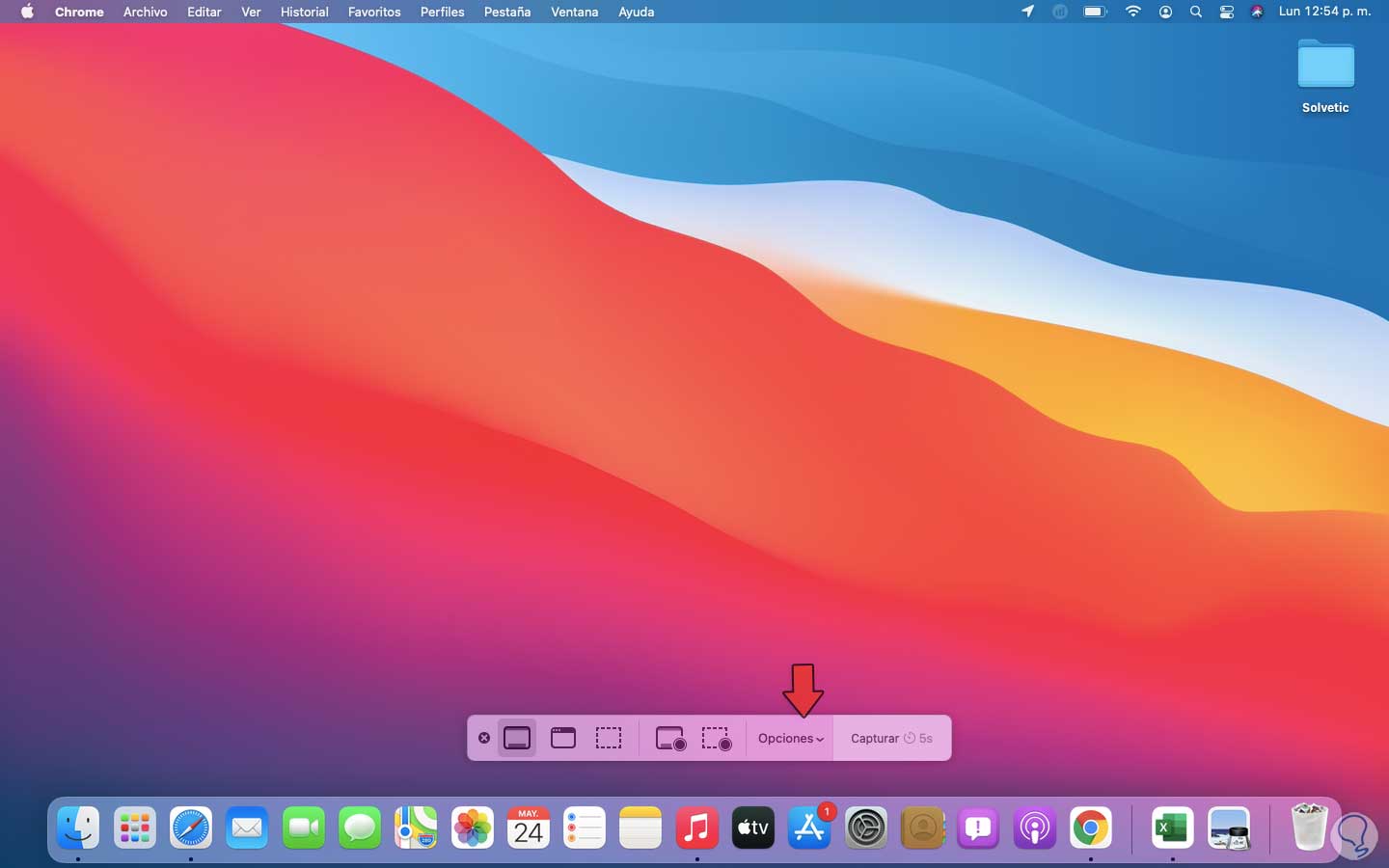1389x868 pixels.
Task: Select Capture Selected Window mode icon
Action: [x=563, y=739]
